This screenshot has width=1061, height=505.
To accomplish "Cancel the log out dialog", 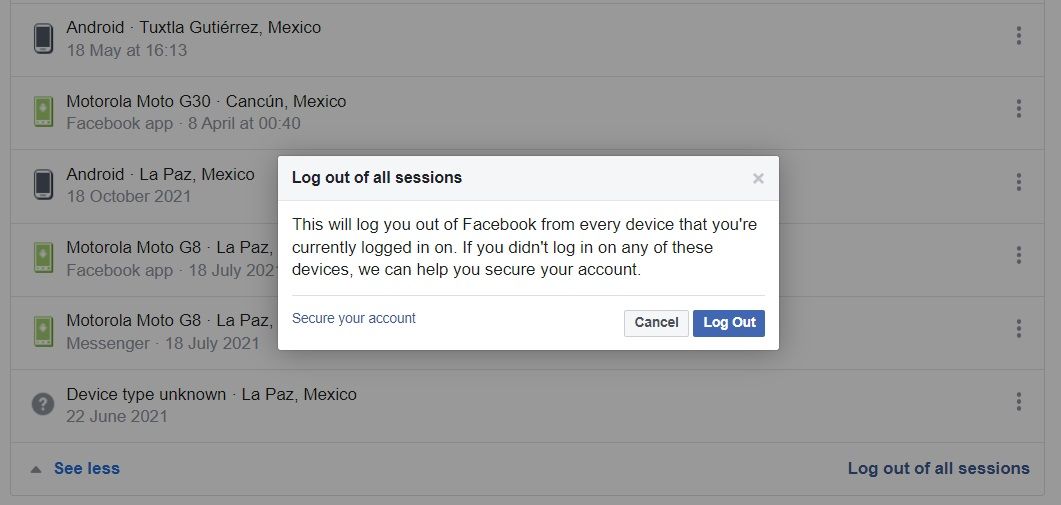I will point(656,323).
